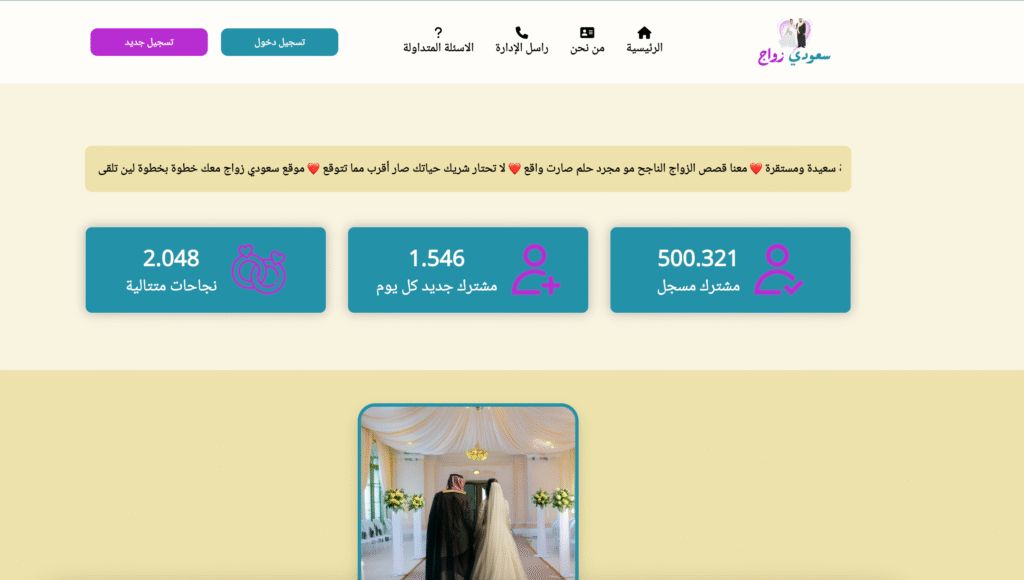Select the 1.546 مشترك جديد كل يوم card

pyautogui.click(x=468, y=270)
